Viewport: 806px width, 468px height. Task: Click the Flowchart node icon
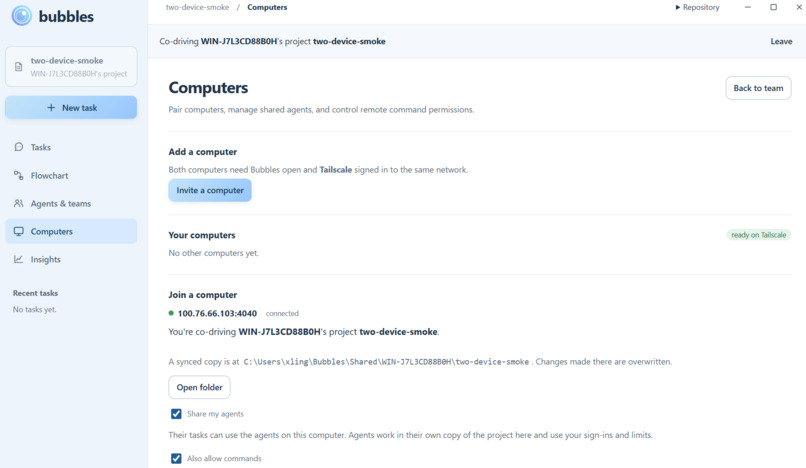[x=19, y=175]
